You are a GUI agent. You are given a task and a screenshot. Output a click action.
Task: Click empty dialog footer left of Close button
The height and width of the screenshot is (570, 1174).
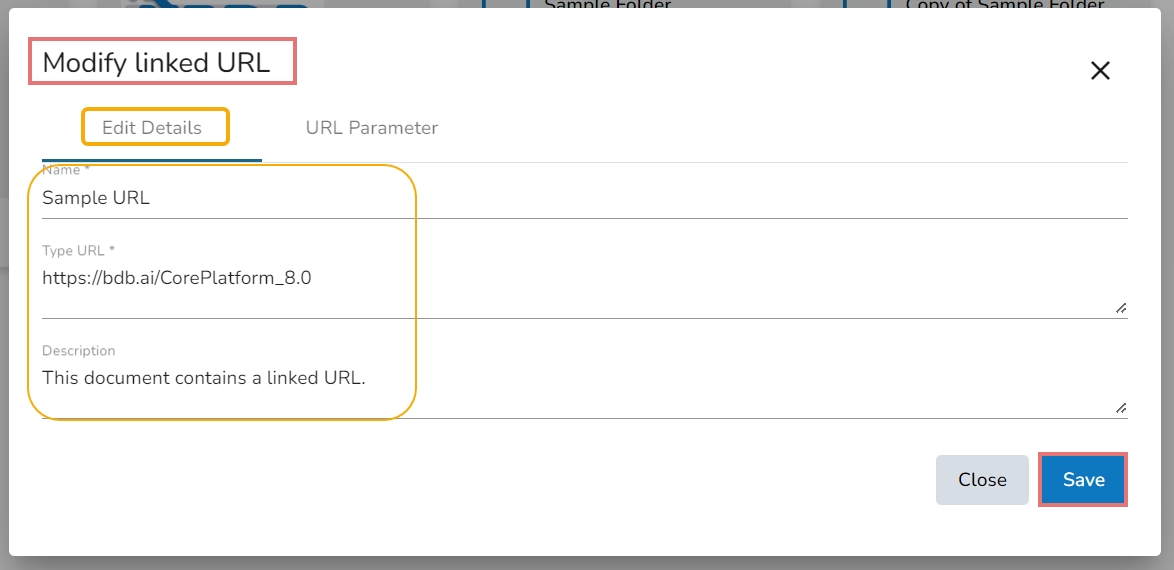pos(500,480)
